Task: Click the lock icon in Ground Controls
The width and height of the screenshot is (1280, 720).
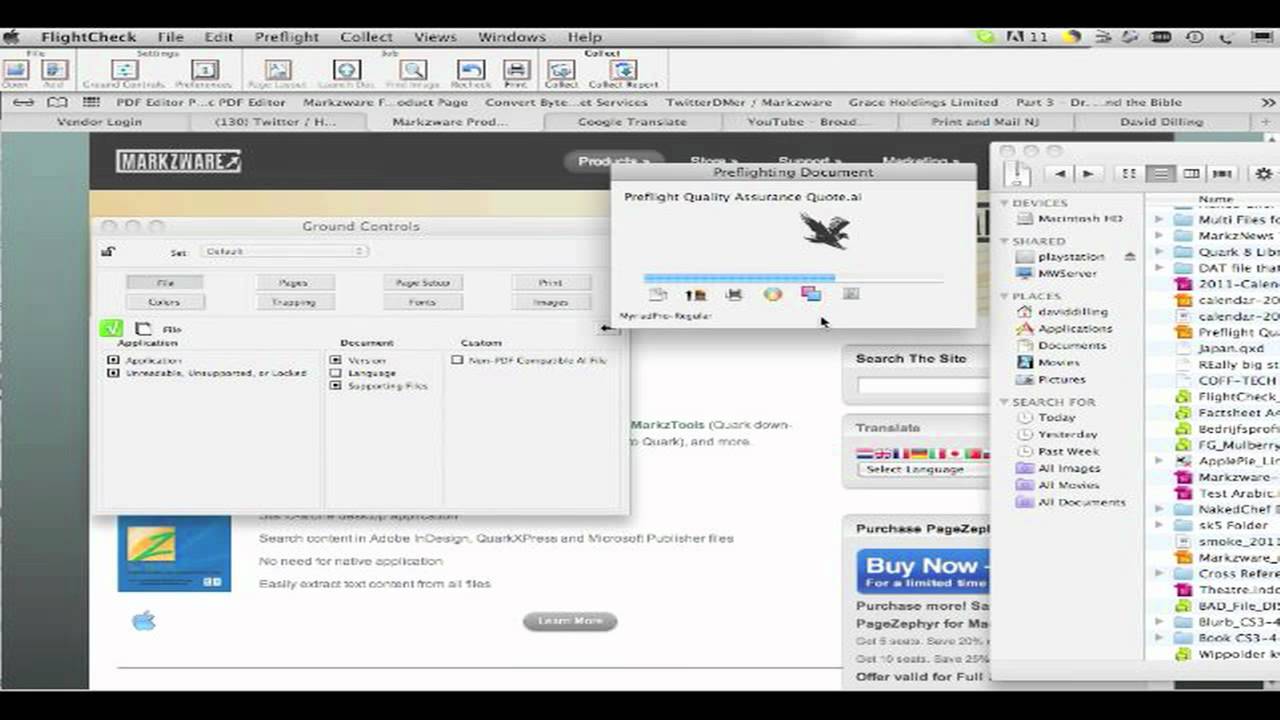Action: [x=108, y=252]
